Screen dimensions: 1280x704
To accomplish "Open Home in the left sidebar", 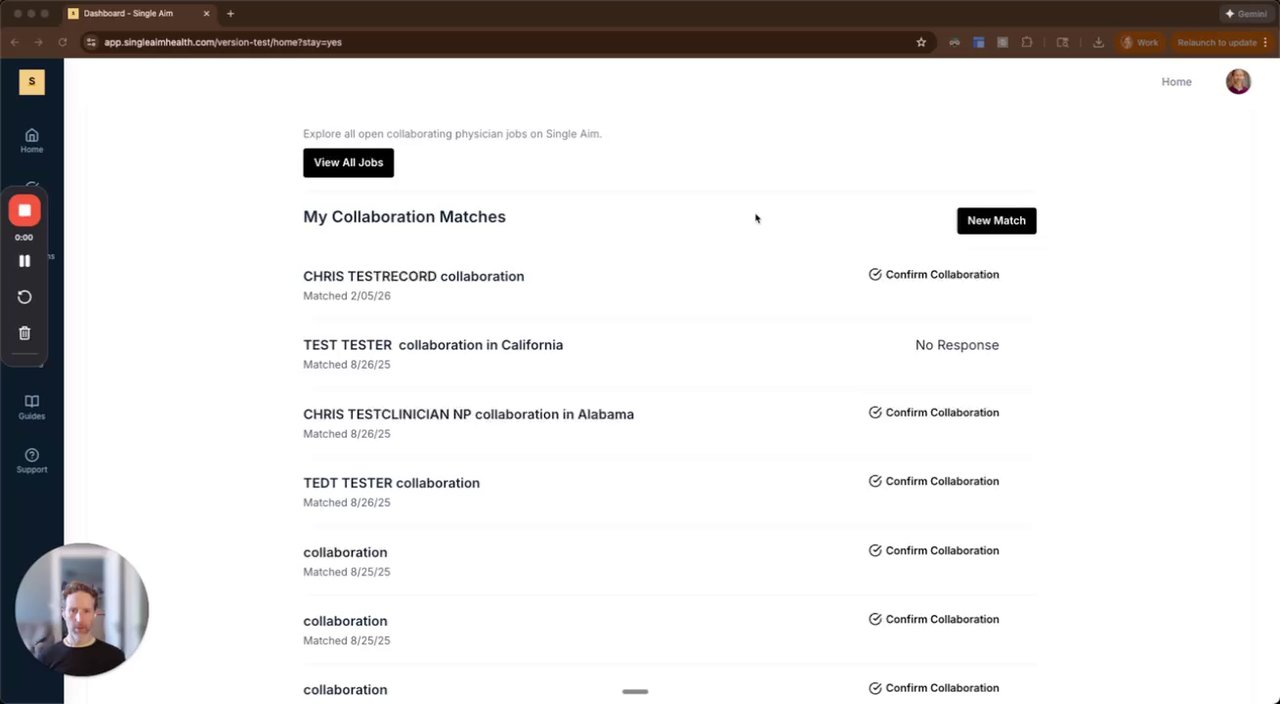I will pos(32,140).
